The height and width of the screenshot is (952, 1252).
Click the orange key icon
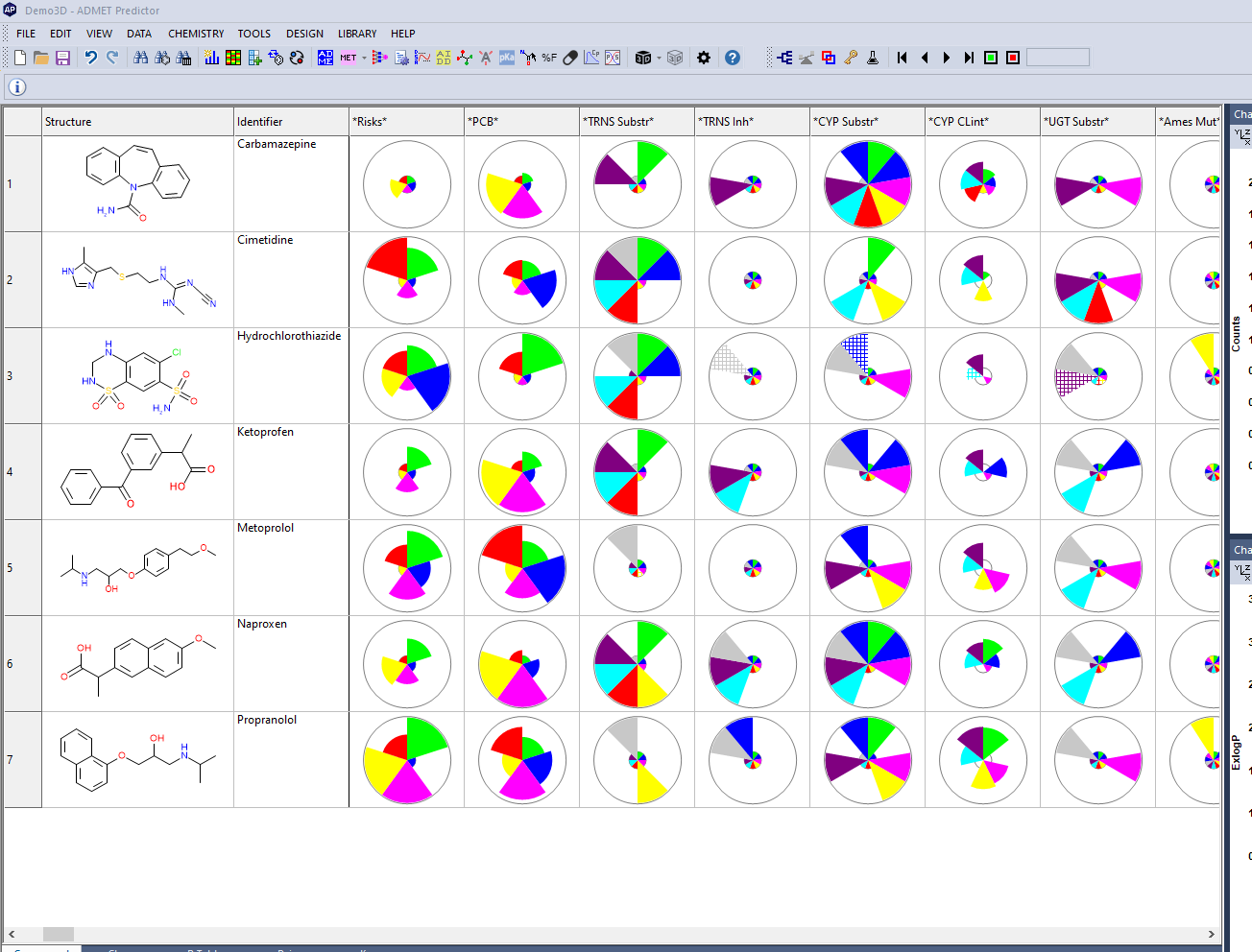coord(851,58)
